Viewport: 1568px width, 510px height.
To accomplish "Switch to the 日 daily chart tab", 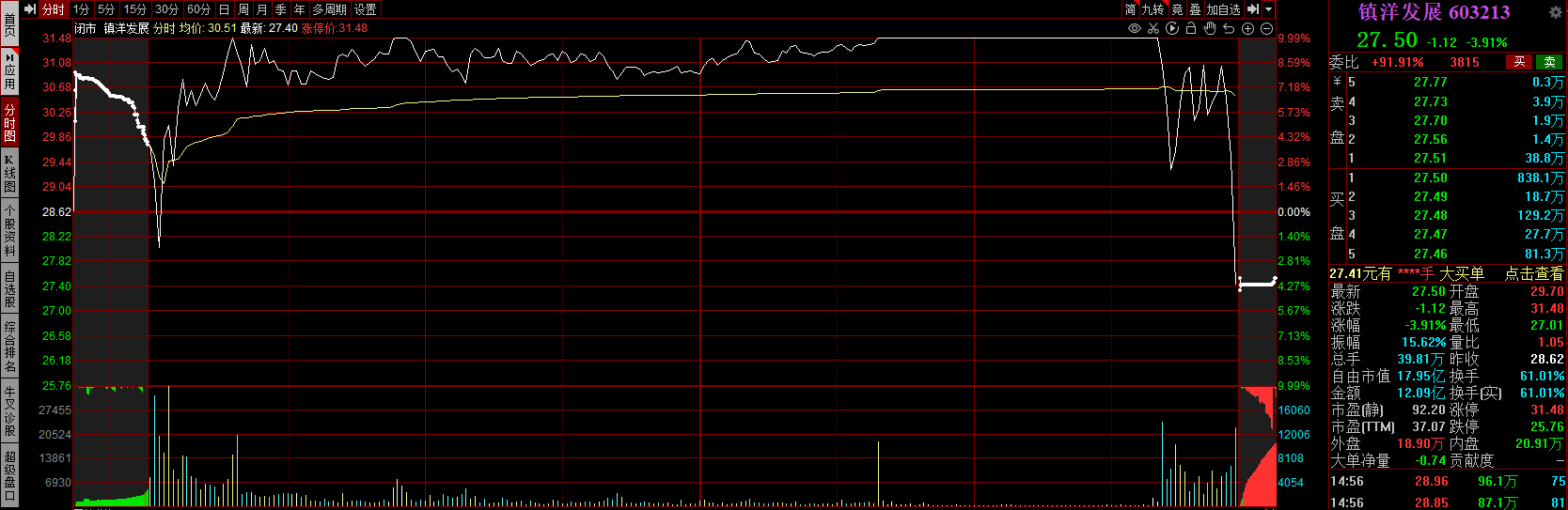I will pyautogui.click(x=224, y=9).
